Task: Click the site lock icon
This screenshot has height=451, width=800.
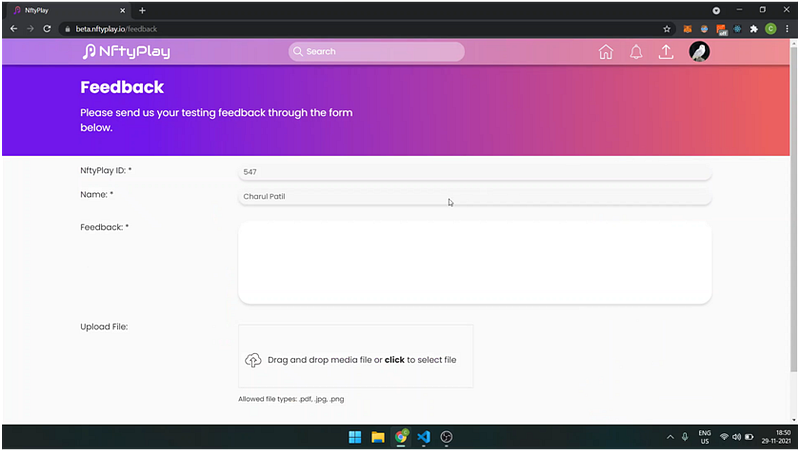Action: coord(67,29)
